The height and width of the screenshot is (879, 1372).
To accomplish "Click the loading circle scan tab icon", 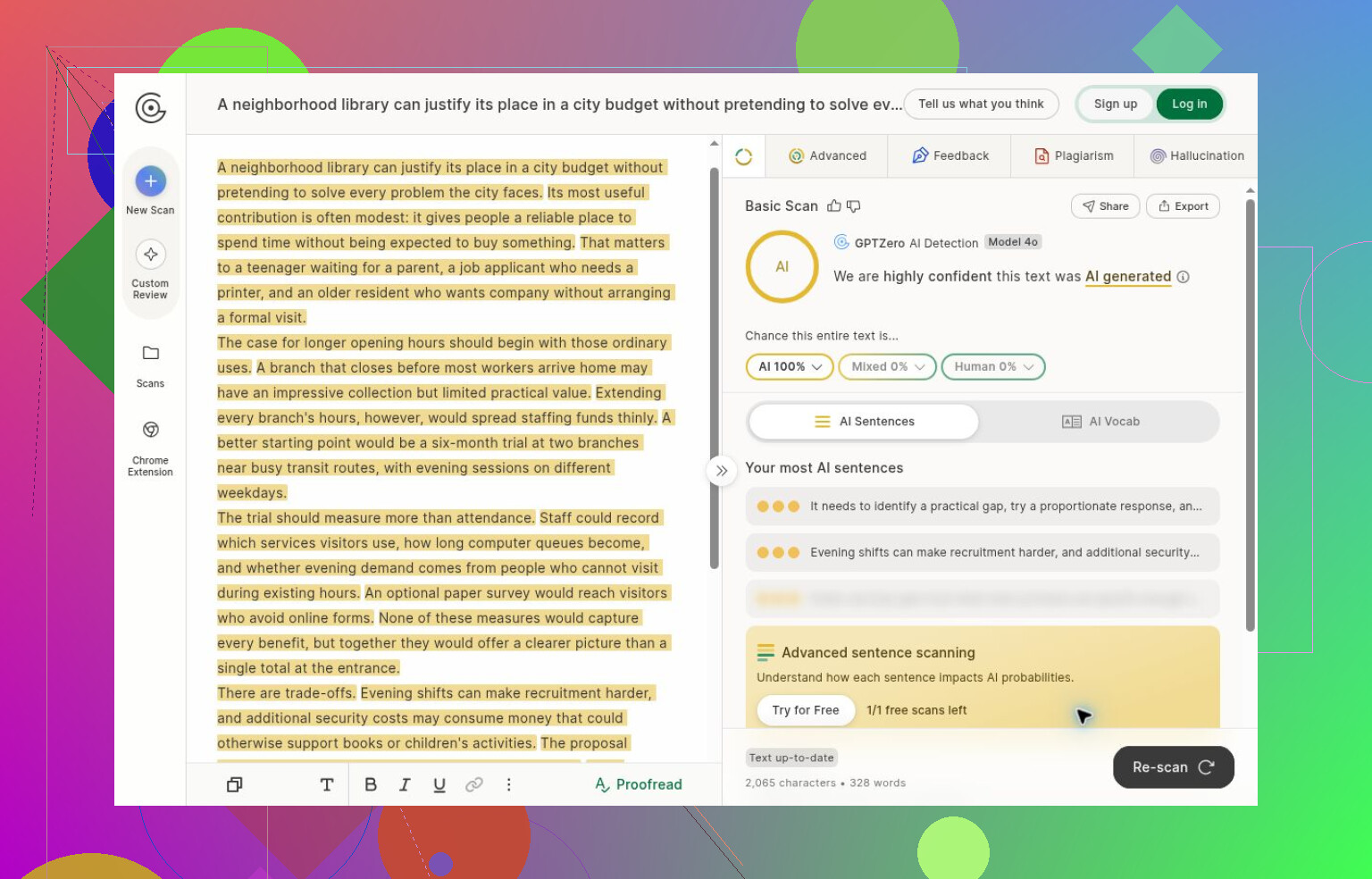I will point(743,156).
